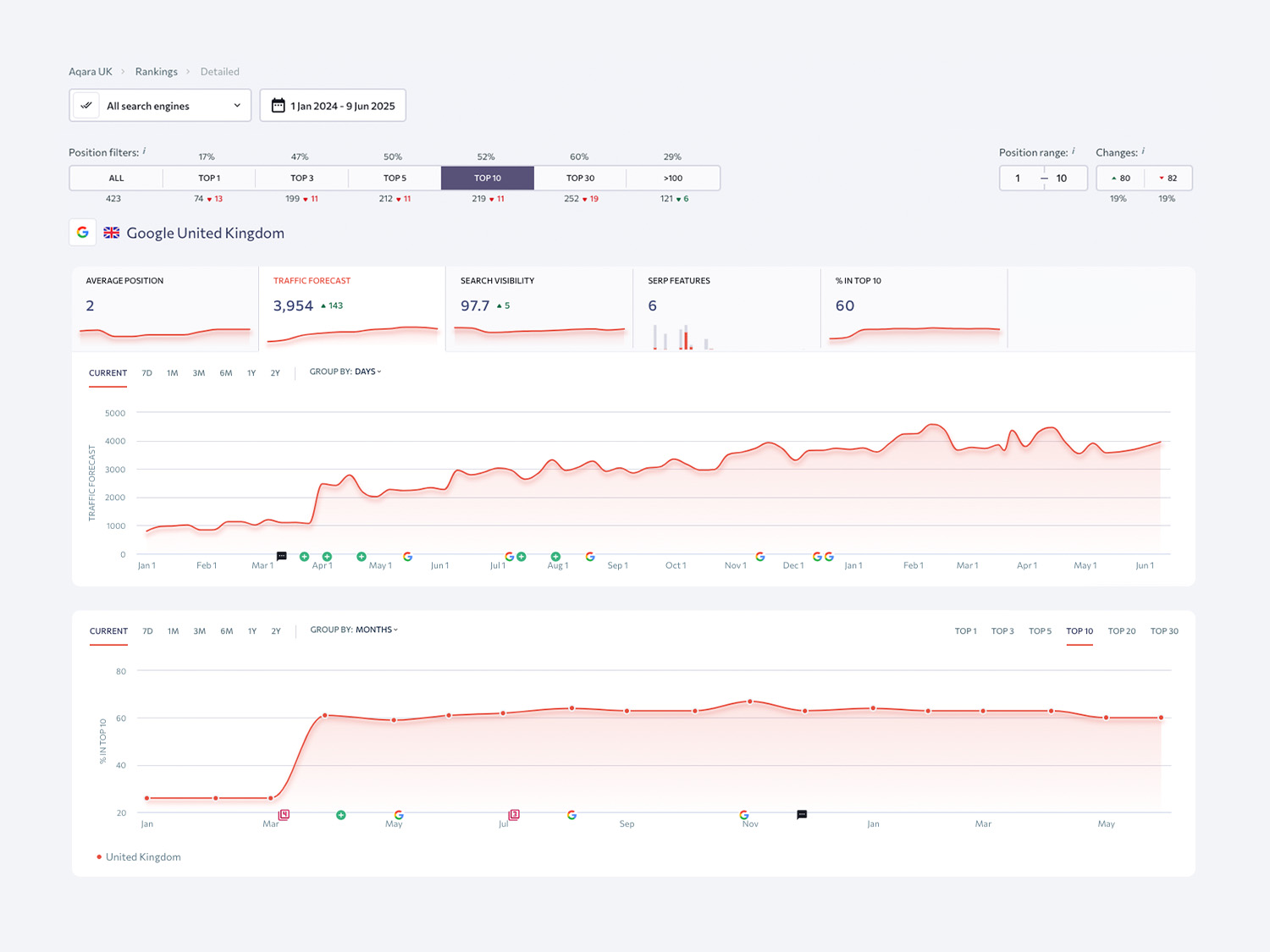The width and height of the screenshot is (1270, 952).
Task: Click green plus marker in lower chart
Action: (x=341, y=815)
